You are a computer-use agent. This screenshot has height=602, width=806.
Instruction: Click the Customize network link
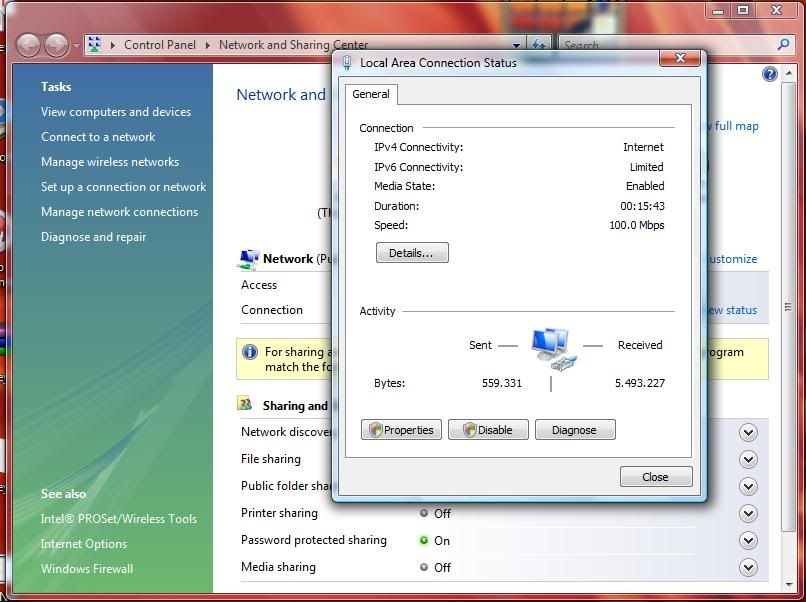(x=733, y=259)
